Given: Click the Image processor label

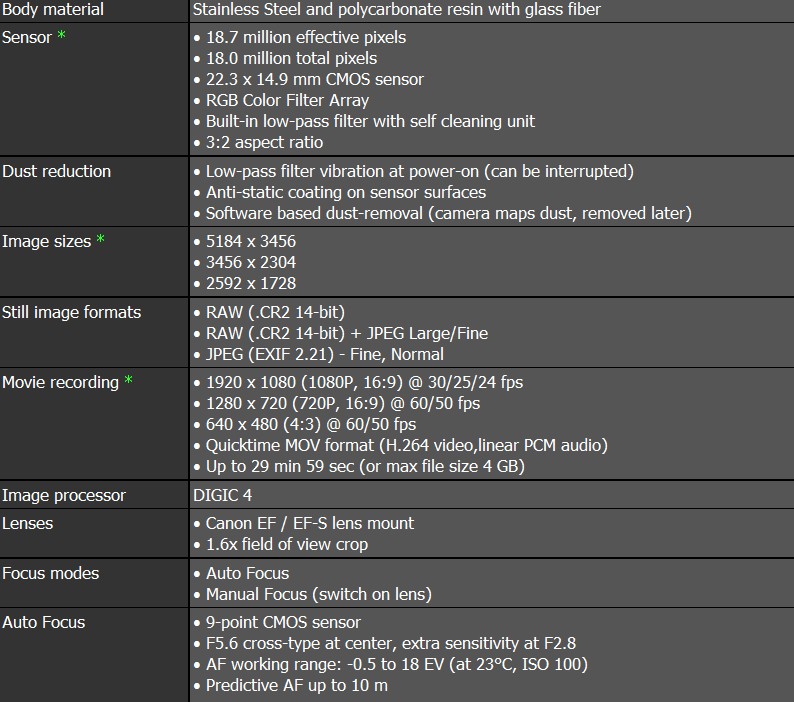Looking at the screenshot, I should [64, 495].
